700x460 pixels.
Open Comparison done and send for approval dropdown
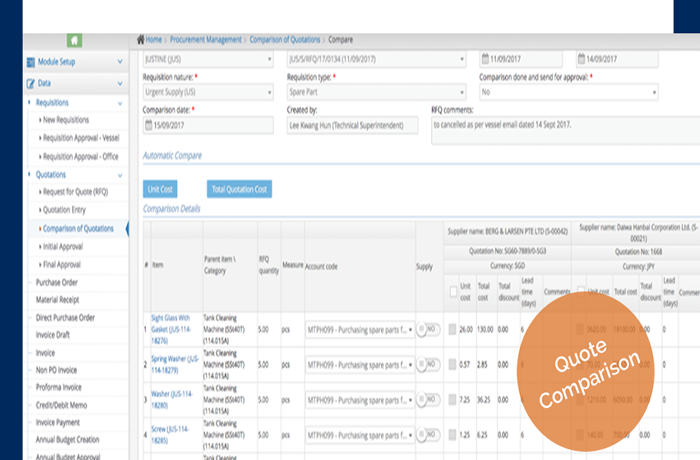(x=568, y=92)
